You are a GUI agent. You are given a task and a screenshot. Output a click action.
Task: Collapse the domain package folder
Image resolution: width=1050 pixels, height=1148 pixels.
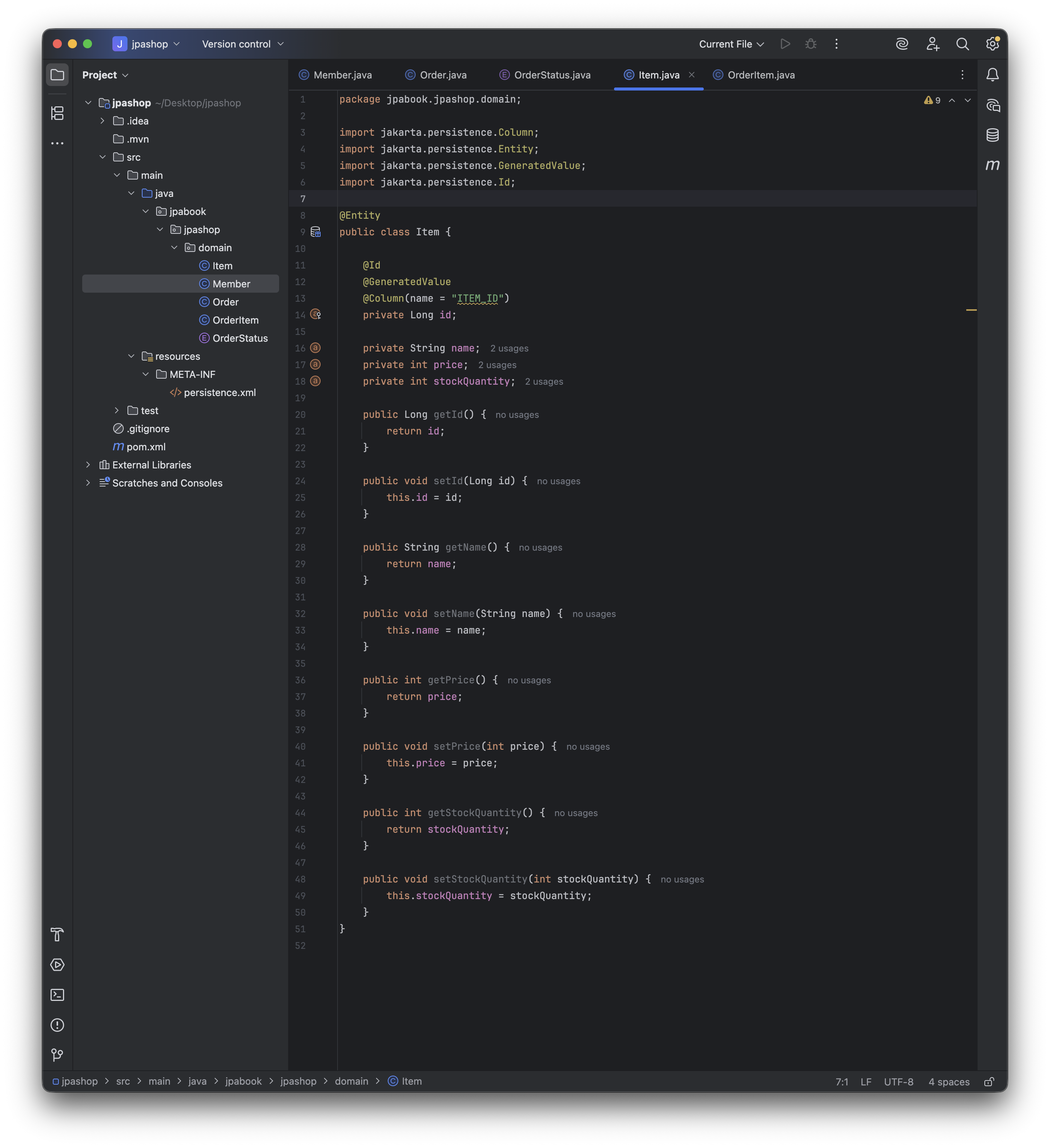174,248
